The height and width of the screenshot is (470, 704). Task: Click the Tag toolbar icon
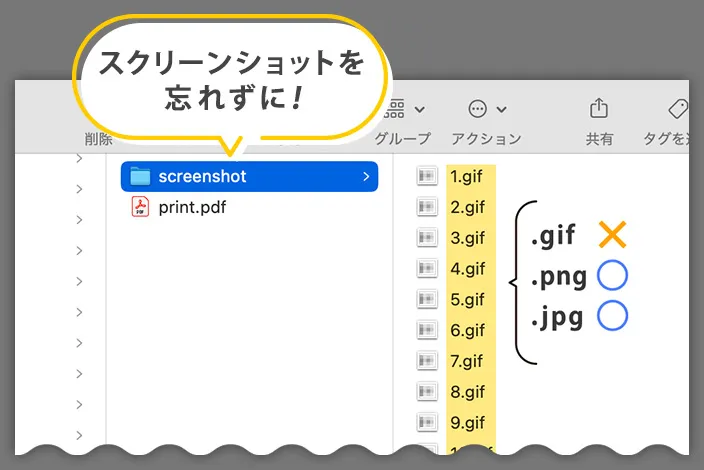click(x=678, y=109)
